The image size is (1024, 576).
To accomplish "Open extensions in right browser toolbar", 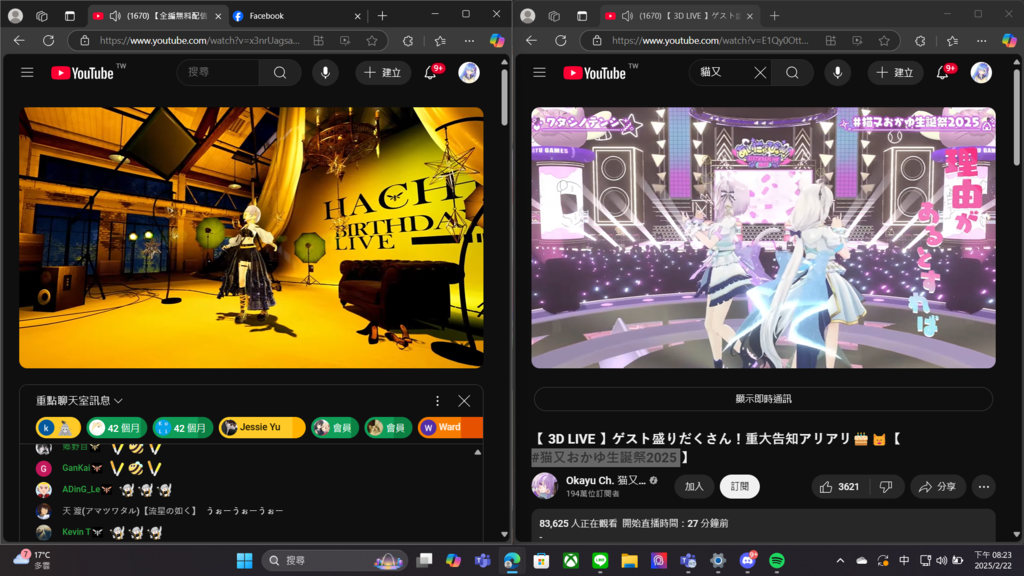I will (x=920, y=40).
